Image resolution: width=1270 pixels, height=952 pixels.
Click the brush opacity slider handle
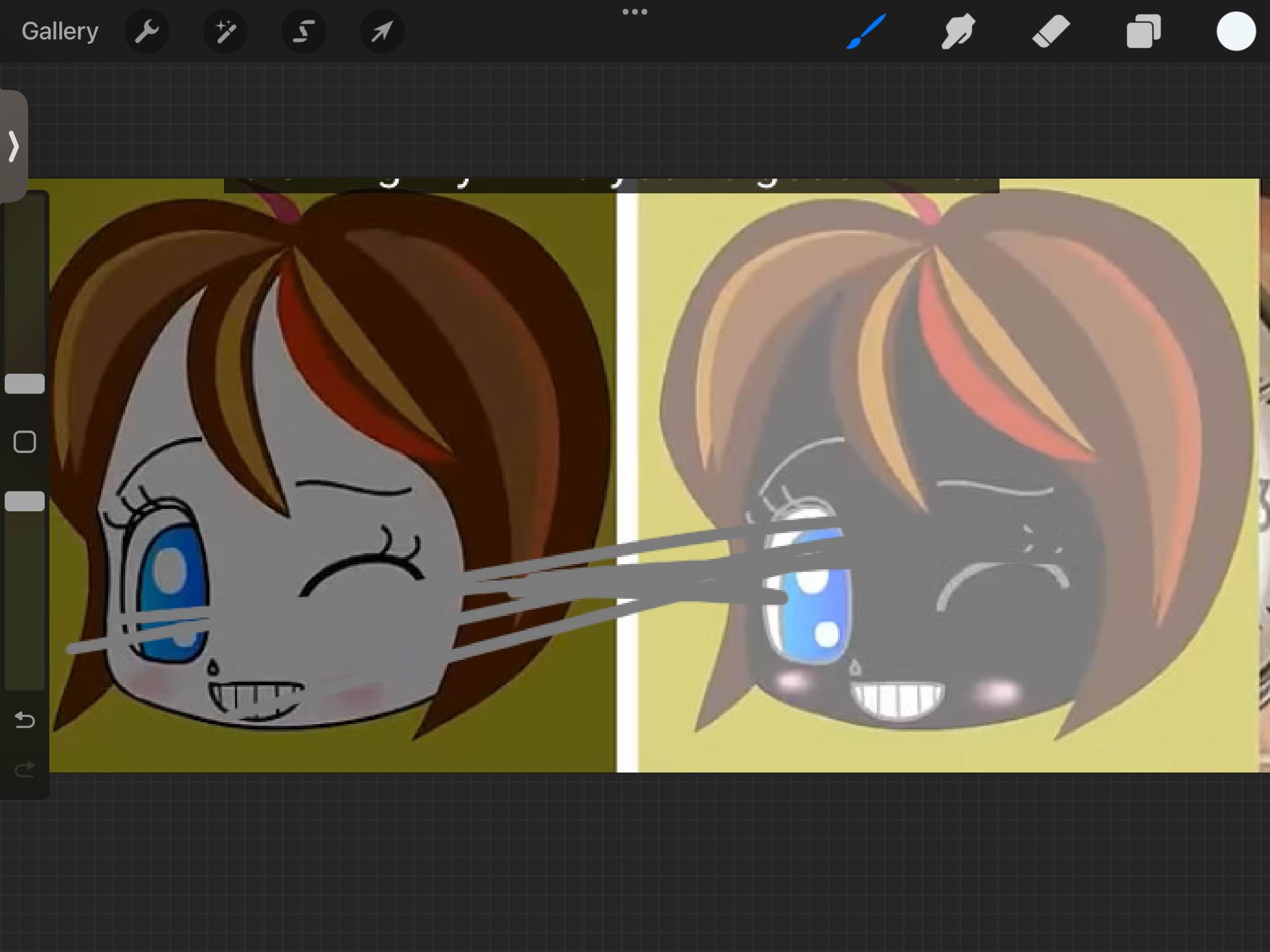pos(25,501)
